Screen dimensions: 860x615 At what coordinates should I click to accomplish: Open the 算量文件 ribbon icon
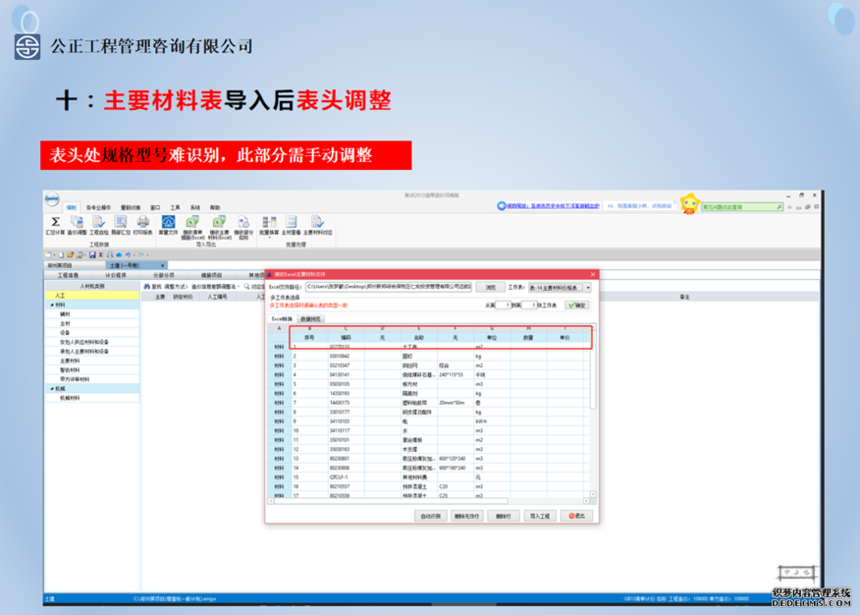(x=169, y=222)
